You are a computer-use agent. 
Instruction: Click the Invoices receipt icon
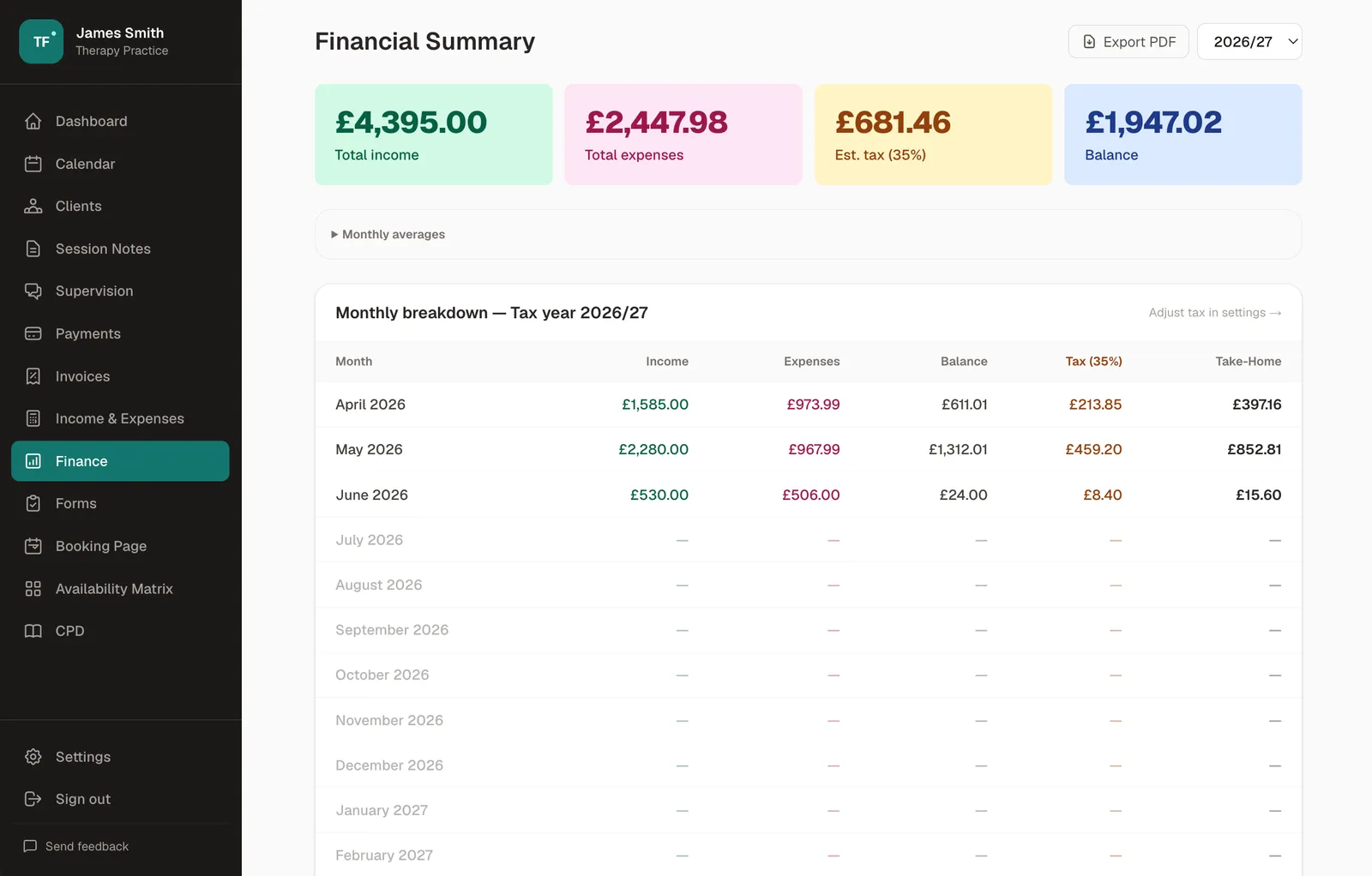click(33, 376)
